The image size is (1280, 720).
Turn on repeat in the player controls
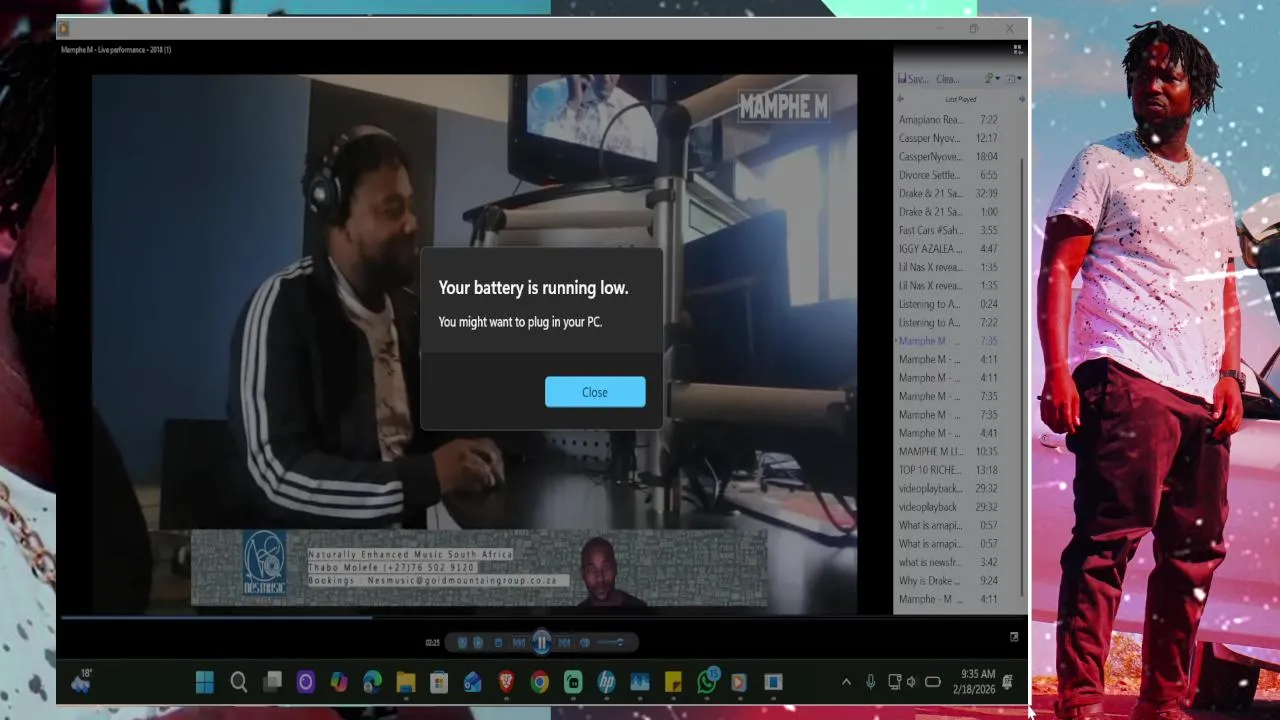478,643
